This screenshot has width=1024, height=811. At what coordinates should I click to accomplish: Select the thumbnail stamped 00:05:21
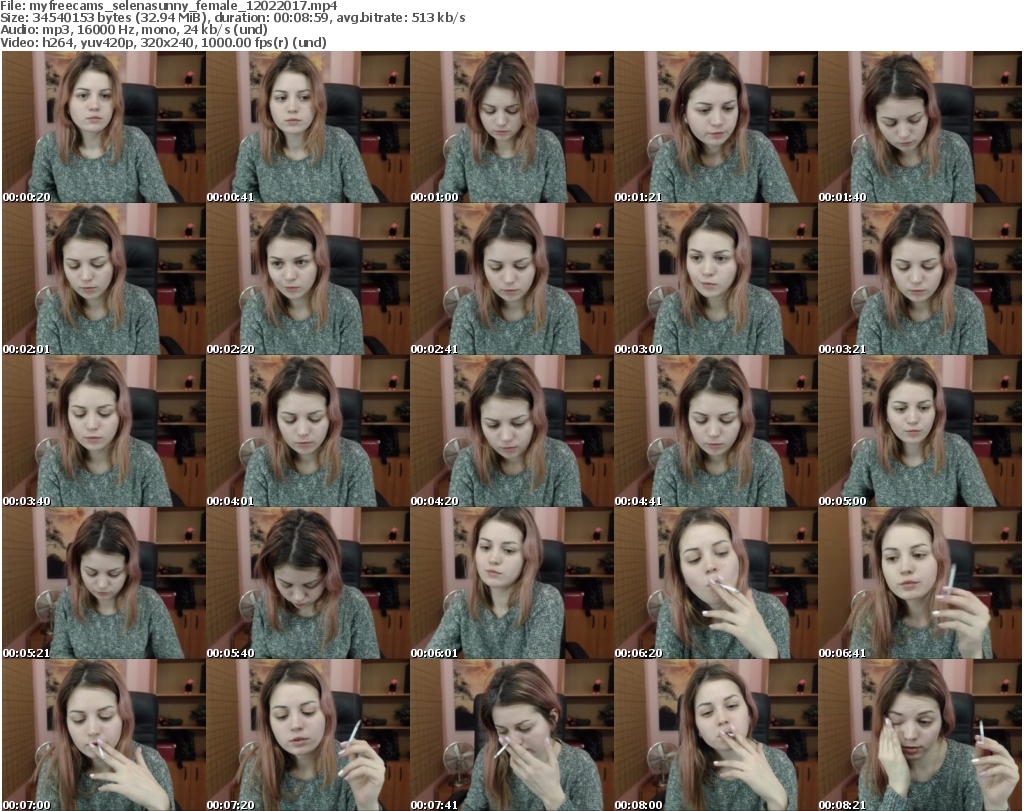103,583
